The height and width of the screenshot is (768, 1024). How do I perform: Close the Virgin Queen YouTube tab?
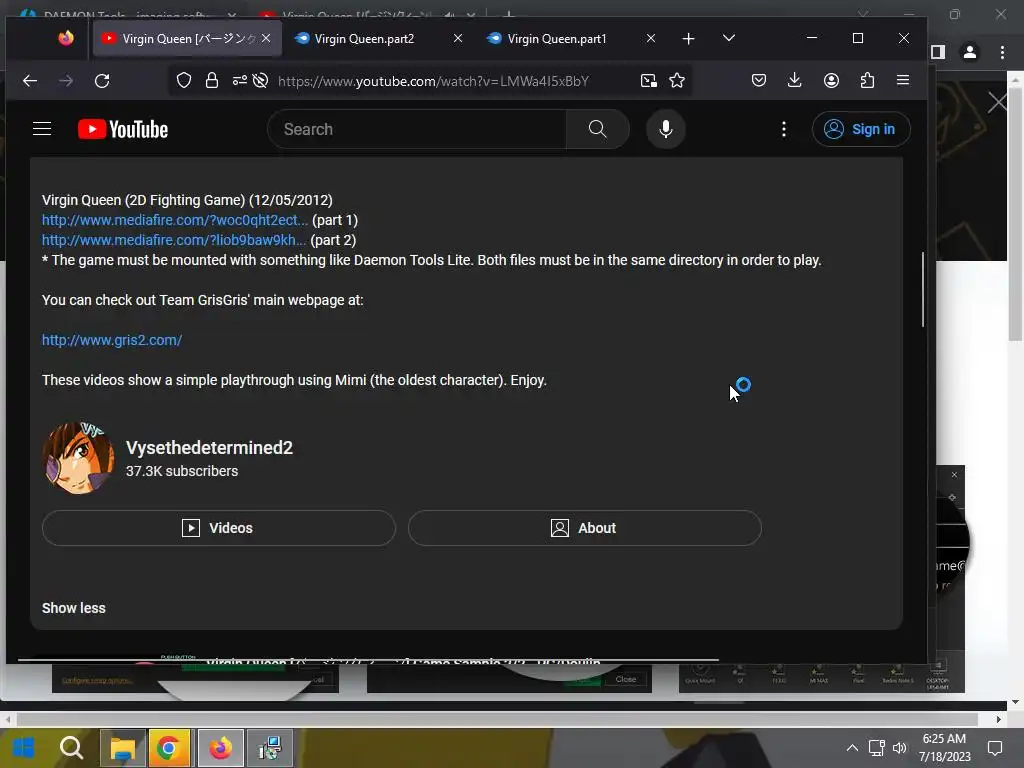pyautogui.click(x=266, y=39)
